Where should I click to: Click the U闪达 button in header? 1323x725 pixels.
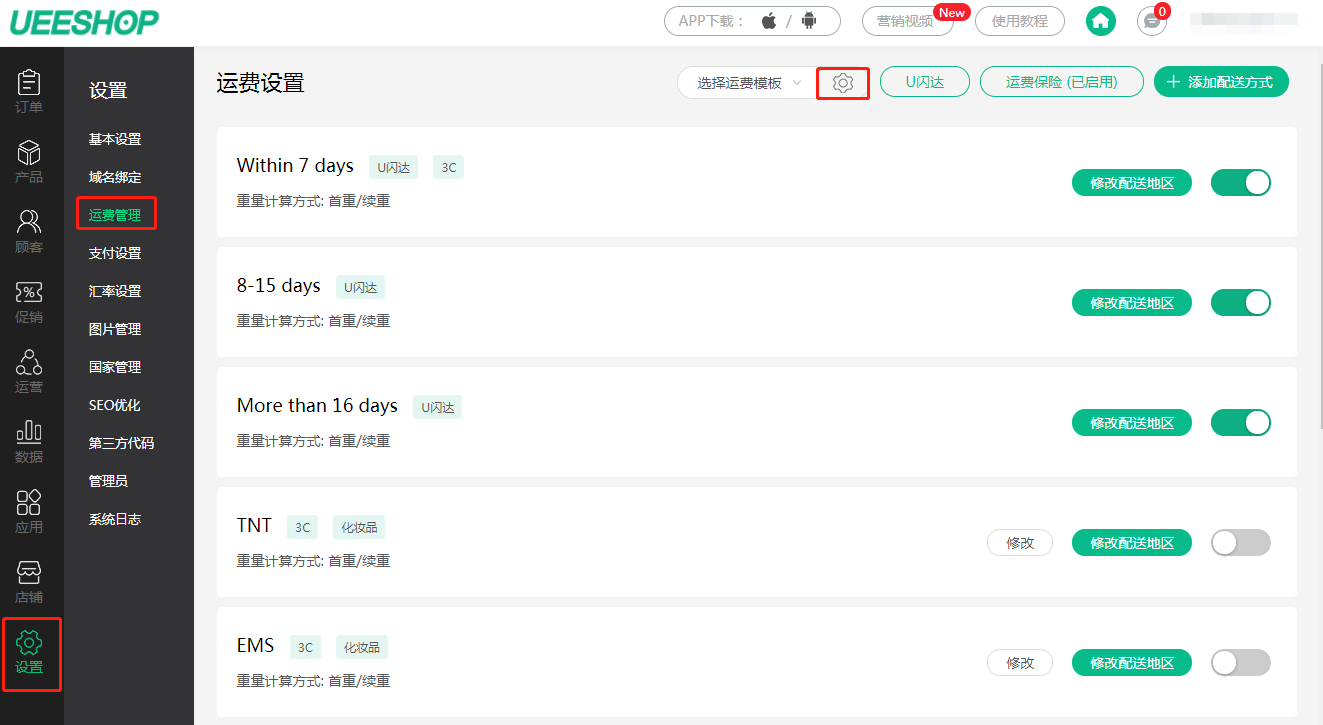tap(925, 82)
